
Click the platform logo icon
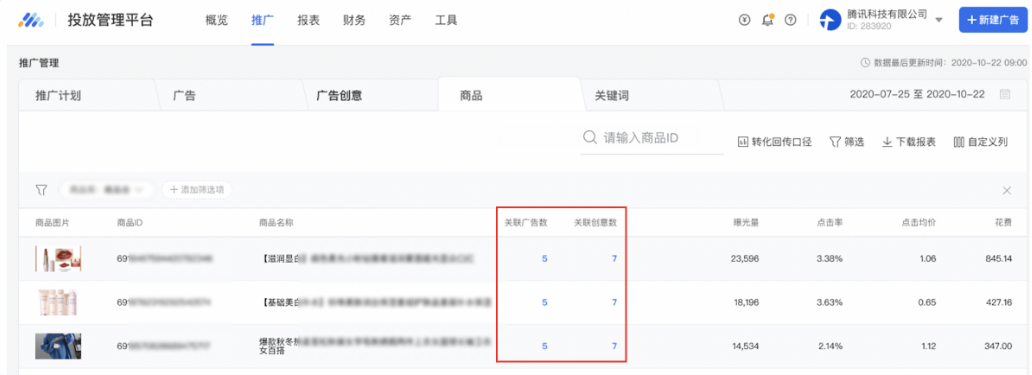pos(30,20)
